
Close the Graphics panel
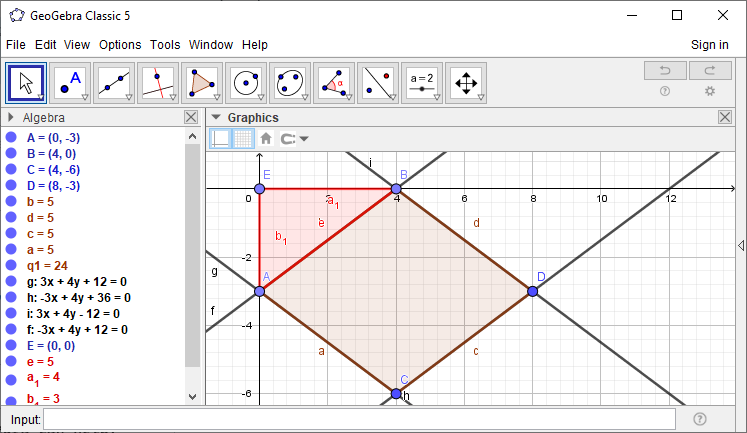click(x=725, y=117)
